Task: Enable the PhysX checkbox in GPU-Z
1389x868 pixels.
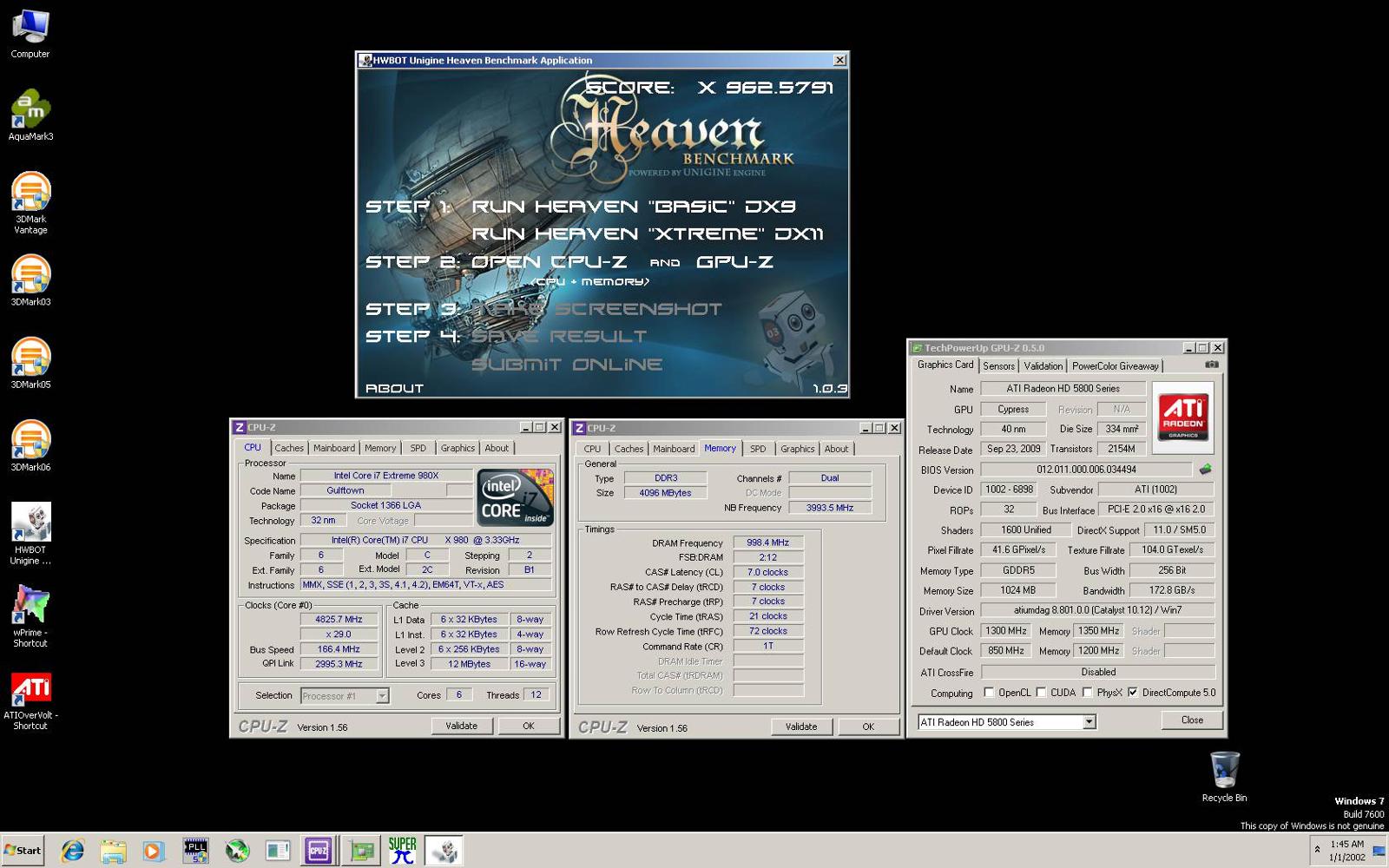Action: [1087, 693]
